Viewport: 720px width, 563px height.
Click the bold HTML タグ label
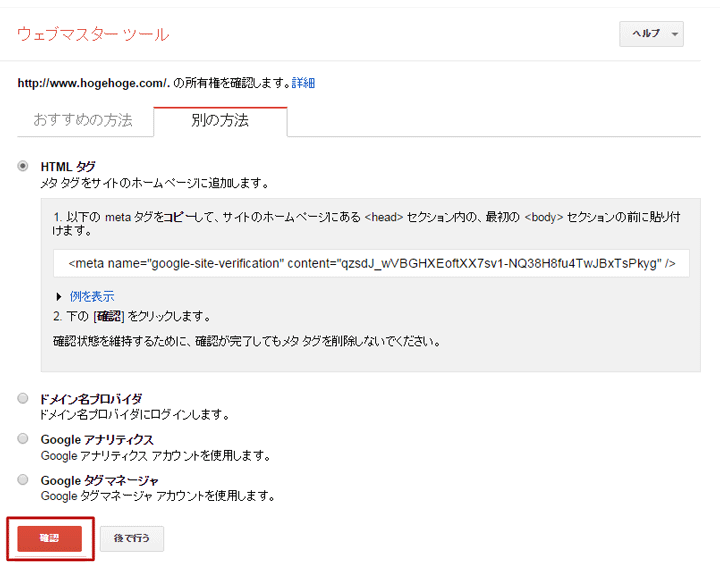(68, 166)
